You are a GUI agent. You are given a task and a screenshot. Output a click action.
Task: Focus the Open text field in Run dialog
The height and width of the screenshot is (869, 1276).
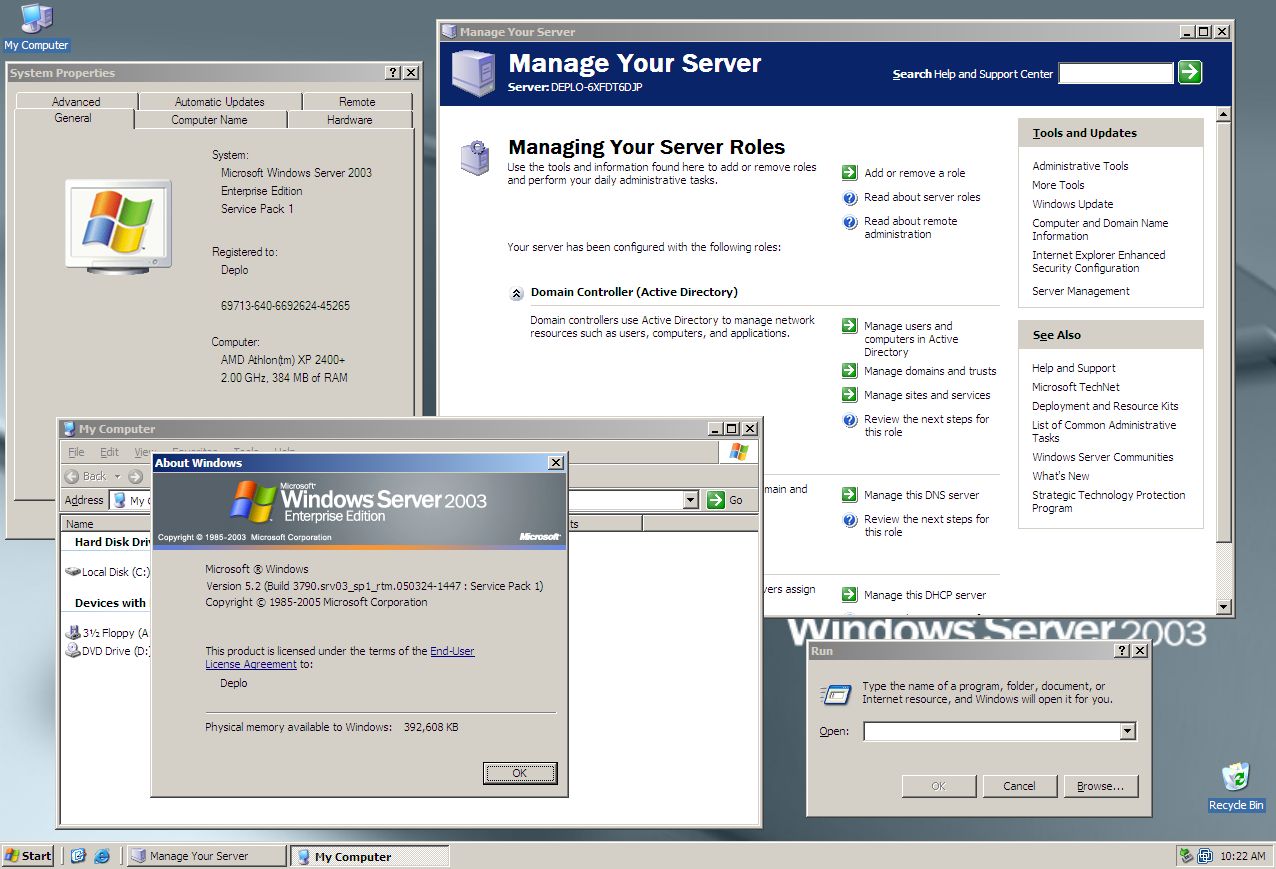click(992, 732)
